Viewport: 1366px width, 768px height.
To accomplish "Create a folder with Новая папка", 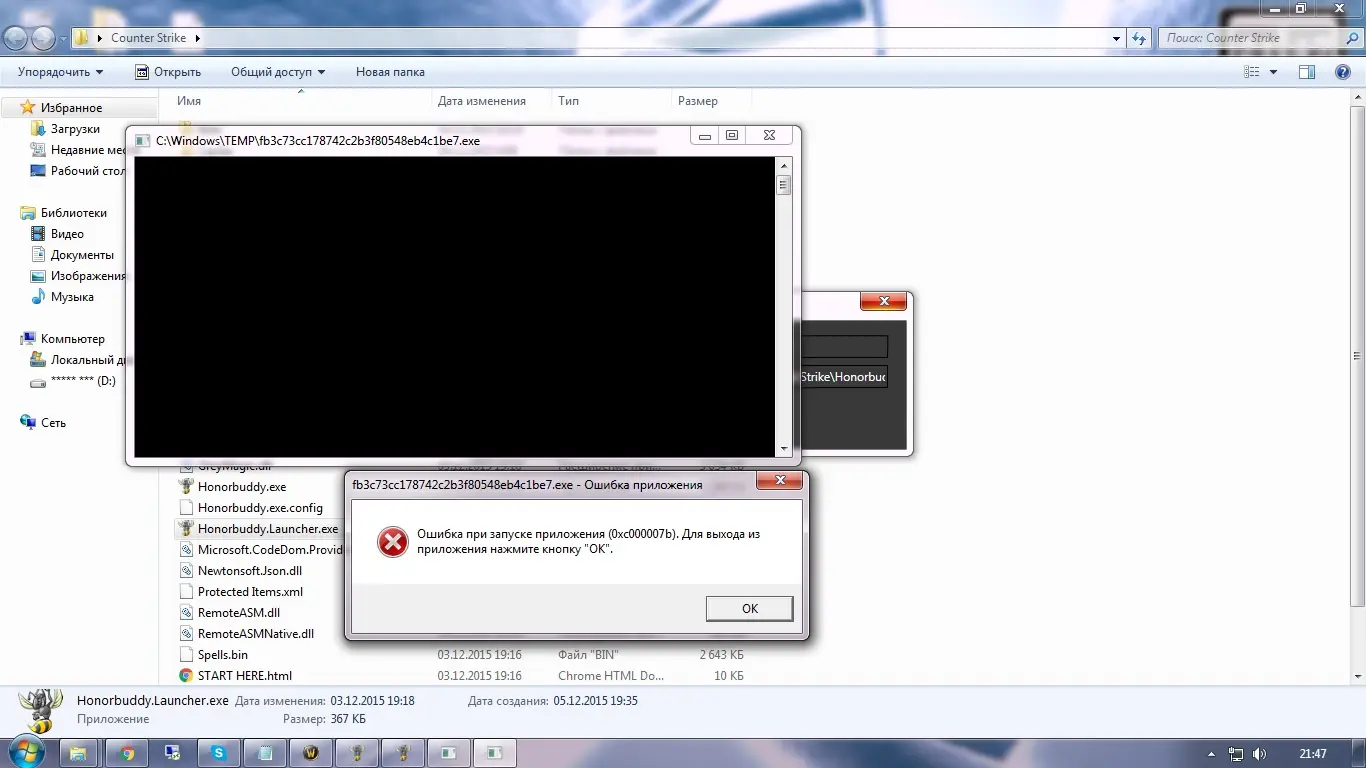I will point(390,72).
